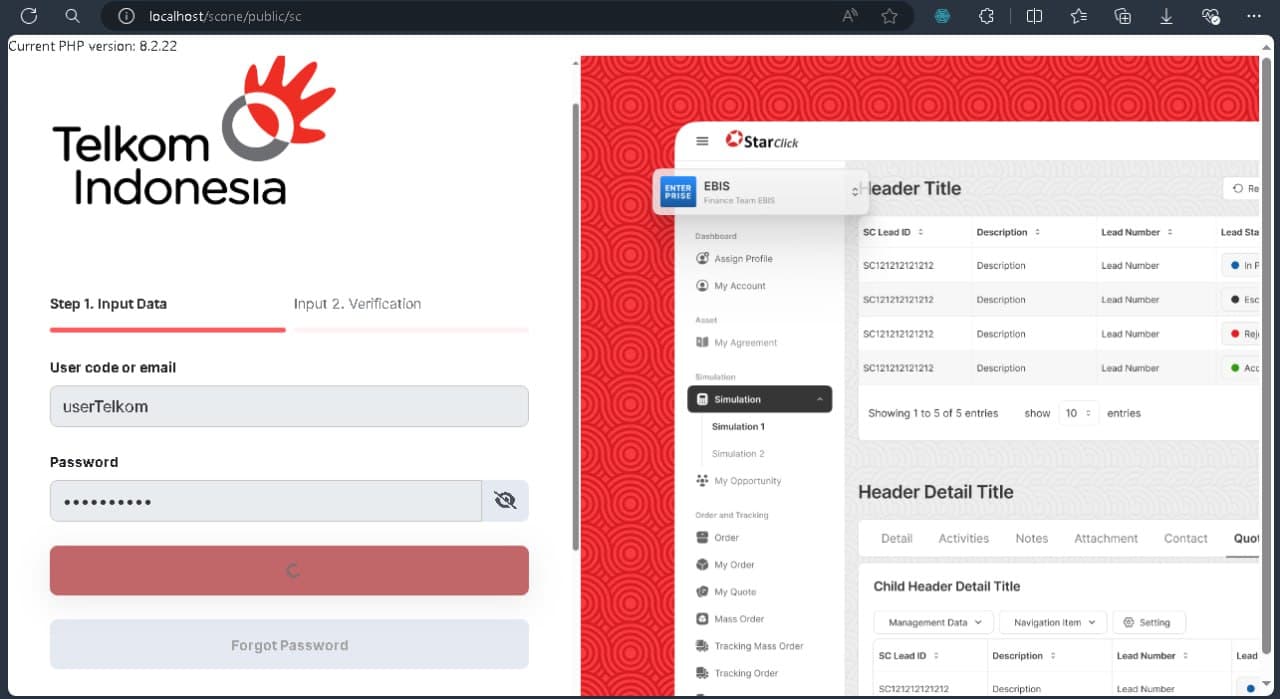Click the My Order box icon

point(702,565)
